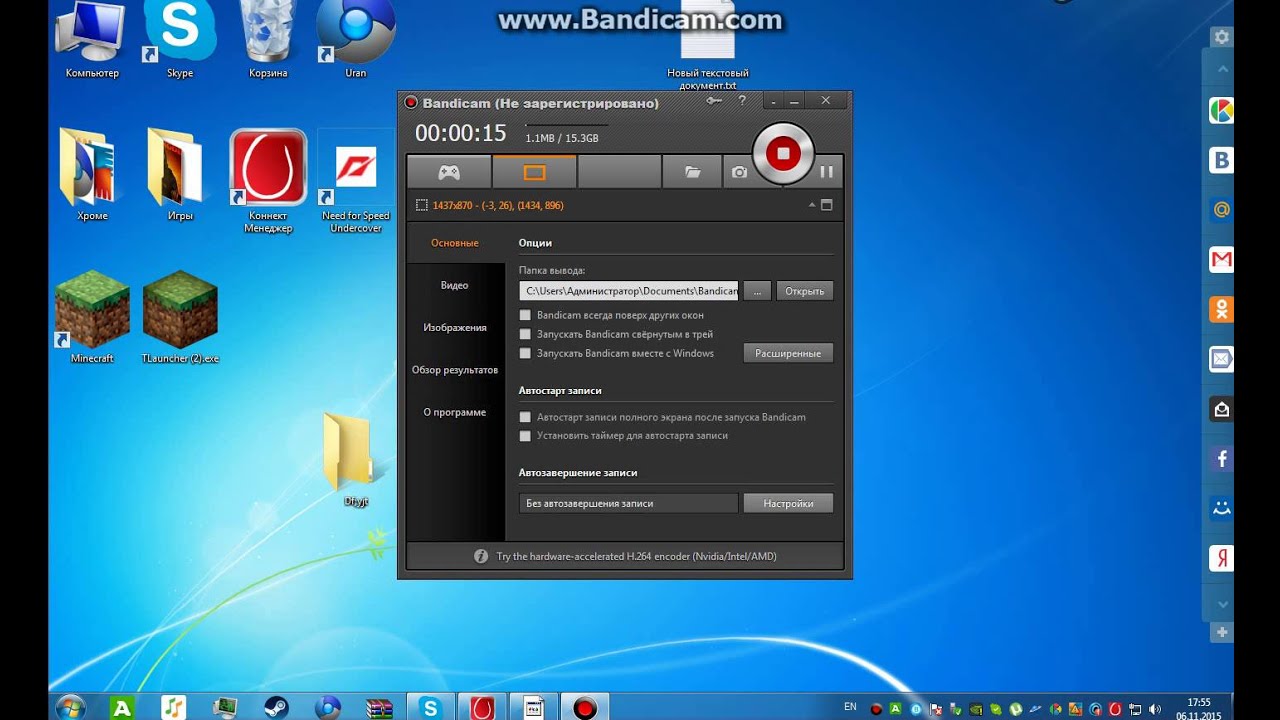Enable Bandicam всегда поверх других окон
Image resolution: width=1280 pixels, height=720 pixels.
525,315
